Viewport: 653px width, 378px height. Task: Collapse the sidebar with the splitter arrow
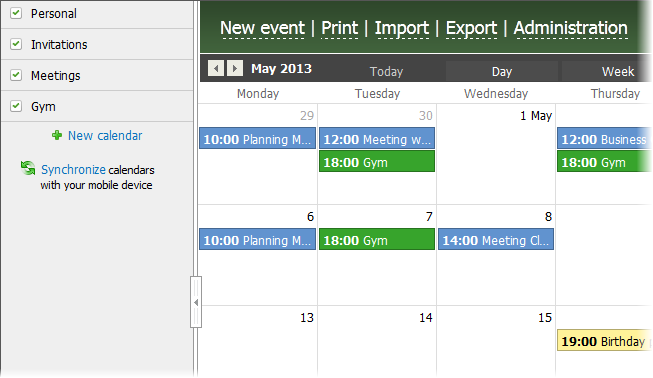click(196, 302)
